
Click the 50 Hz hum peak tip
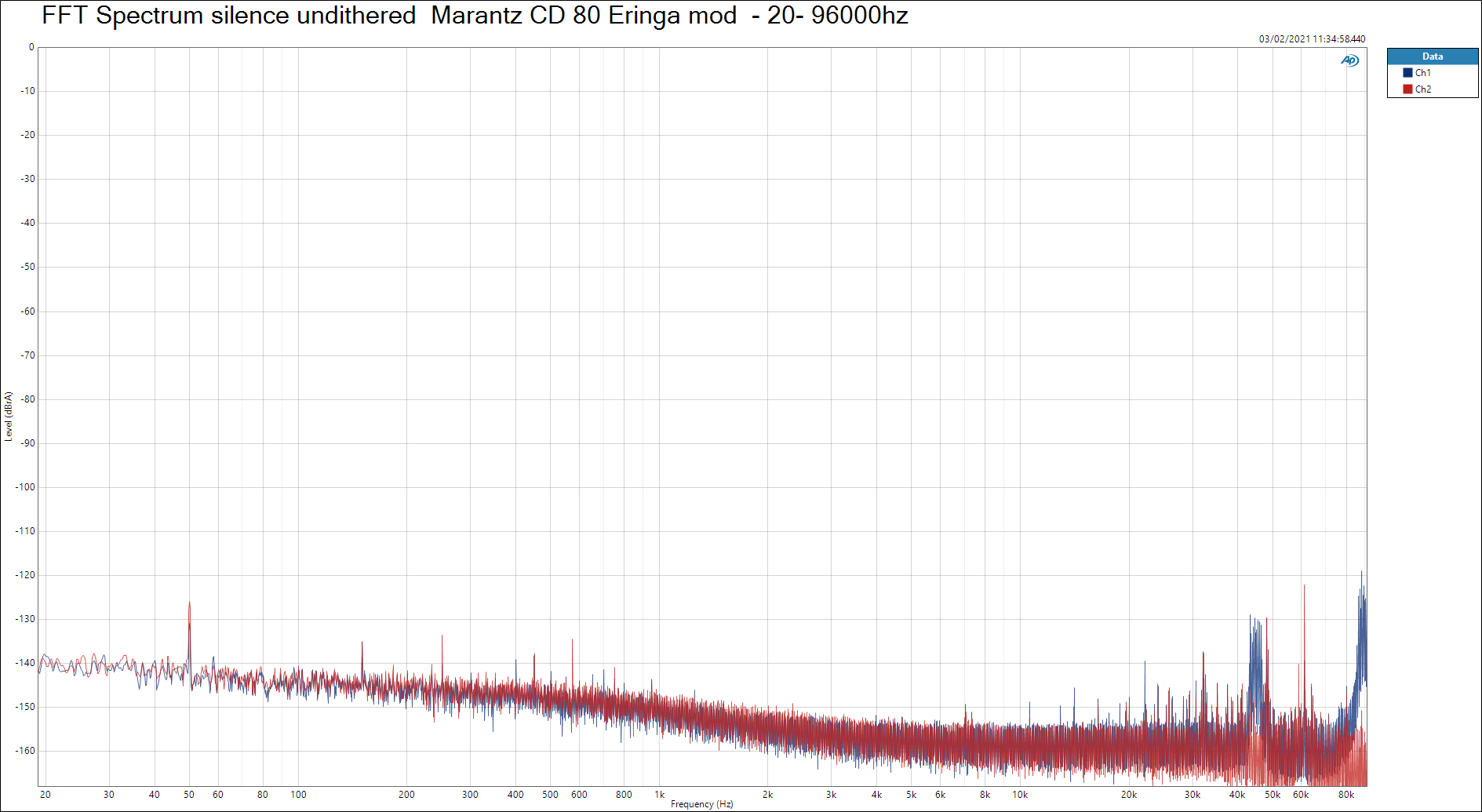(189, 603)
